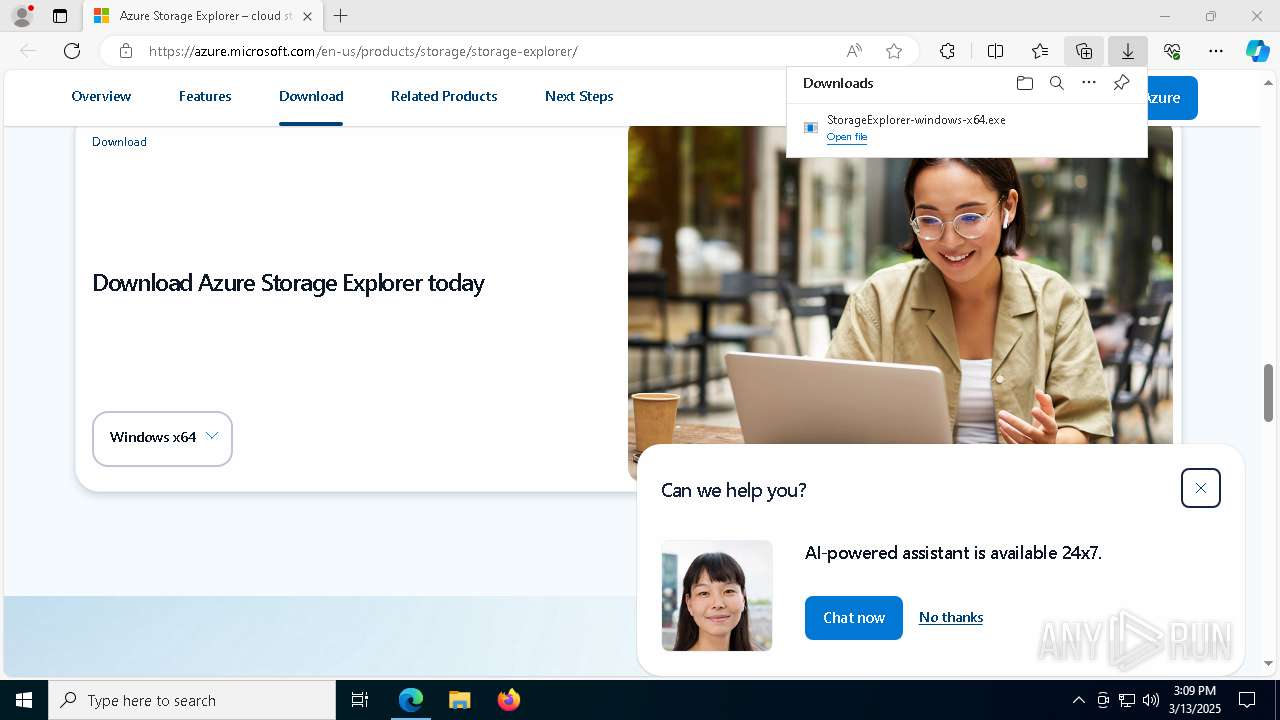Select the Download section tab
The height and width of the screenshot is (720, 1280).
(311, 96)
